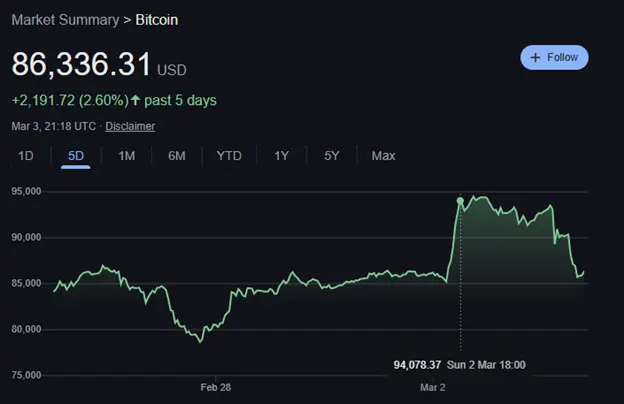Click the green up arrow icon
624x404 pixels.
[135, 100]
